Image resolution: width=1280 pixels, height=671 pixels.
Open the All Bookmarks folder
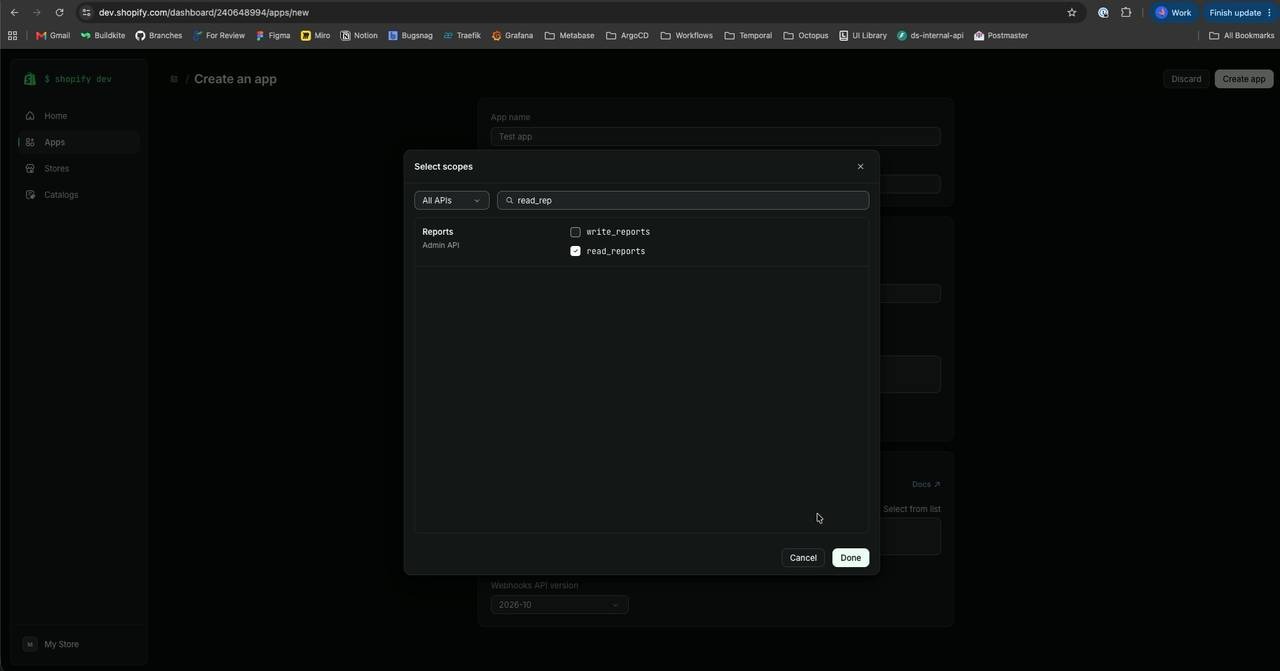click(x=1242, y=36)
